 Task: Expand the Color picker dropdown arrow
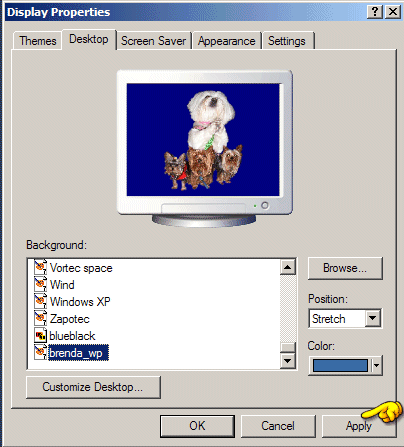pyautogui.click(x=376, y=365)
